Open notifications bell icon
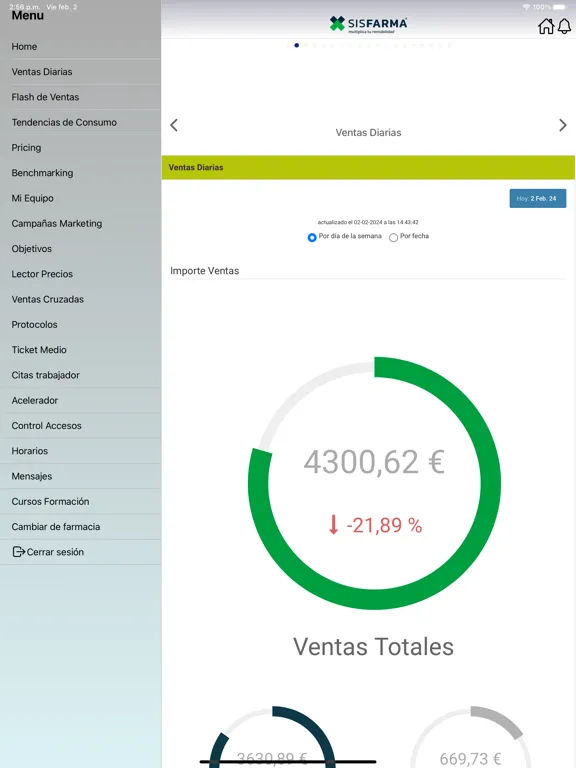The width and height of the screenshot is (576, 768). (x=564, y=26)
